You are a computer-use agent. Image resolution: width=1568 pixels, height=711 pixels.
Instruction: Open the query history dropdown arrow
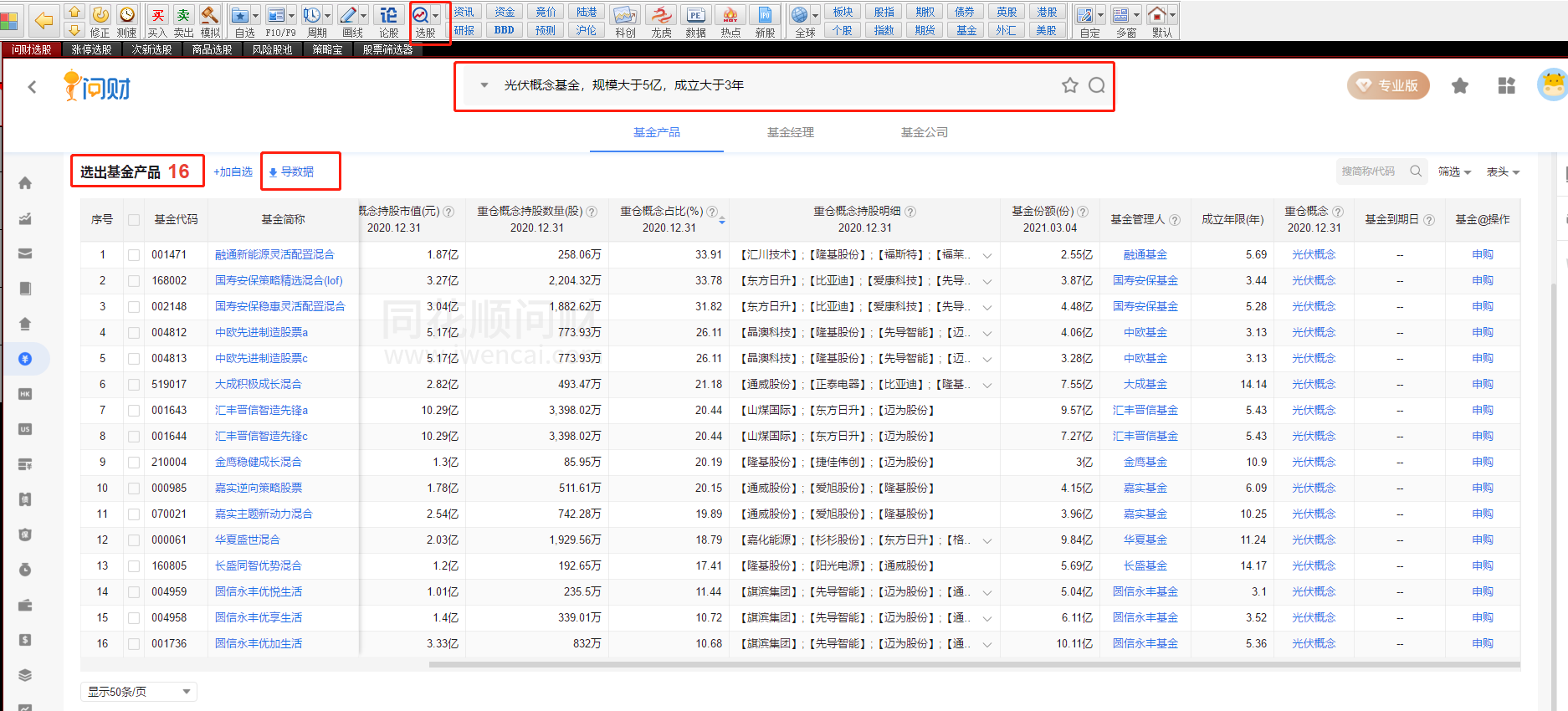click(x=484, y=85)
